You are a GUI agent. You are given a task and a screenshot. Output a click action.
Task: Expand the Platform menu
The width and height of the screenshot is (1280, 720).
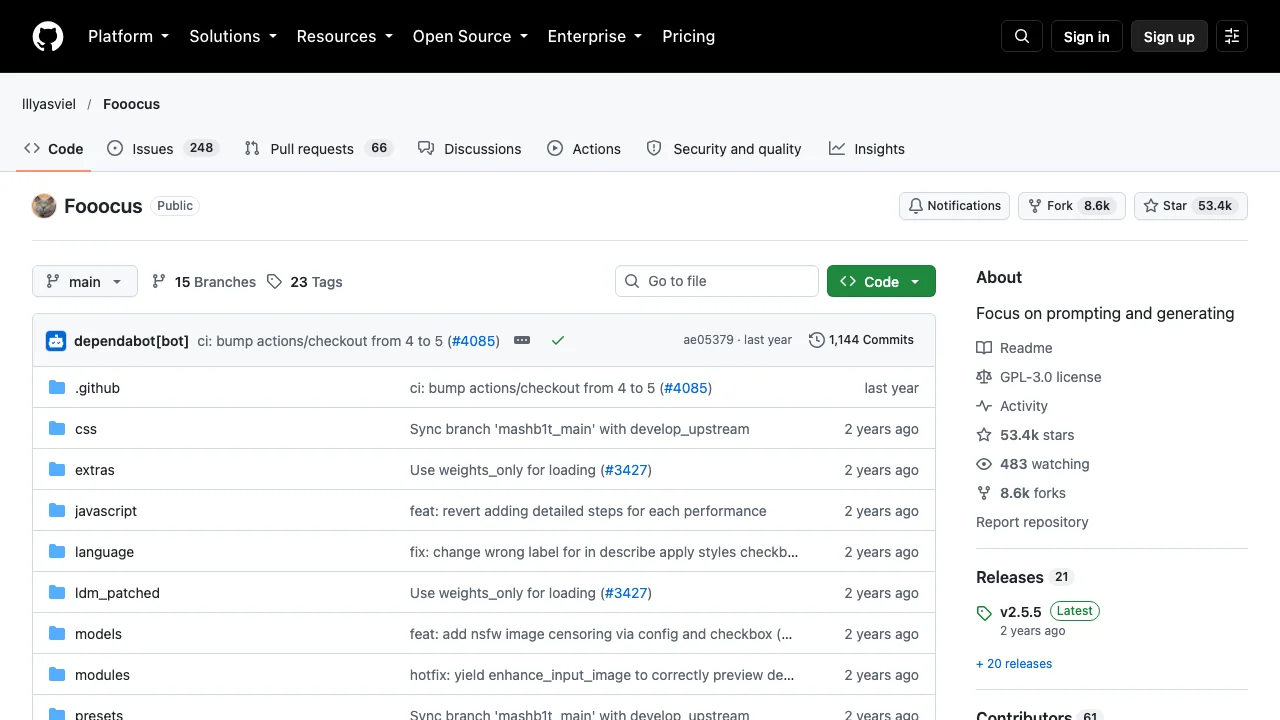click(x=128, y=36)
